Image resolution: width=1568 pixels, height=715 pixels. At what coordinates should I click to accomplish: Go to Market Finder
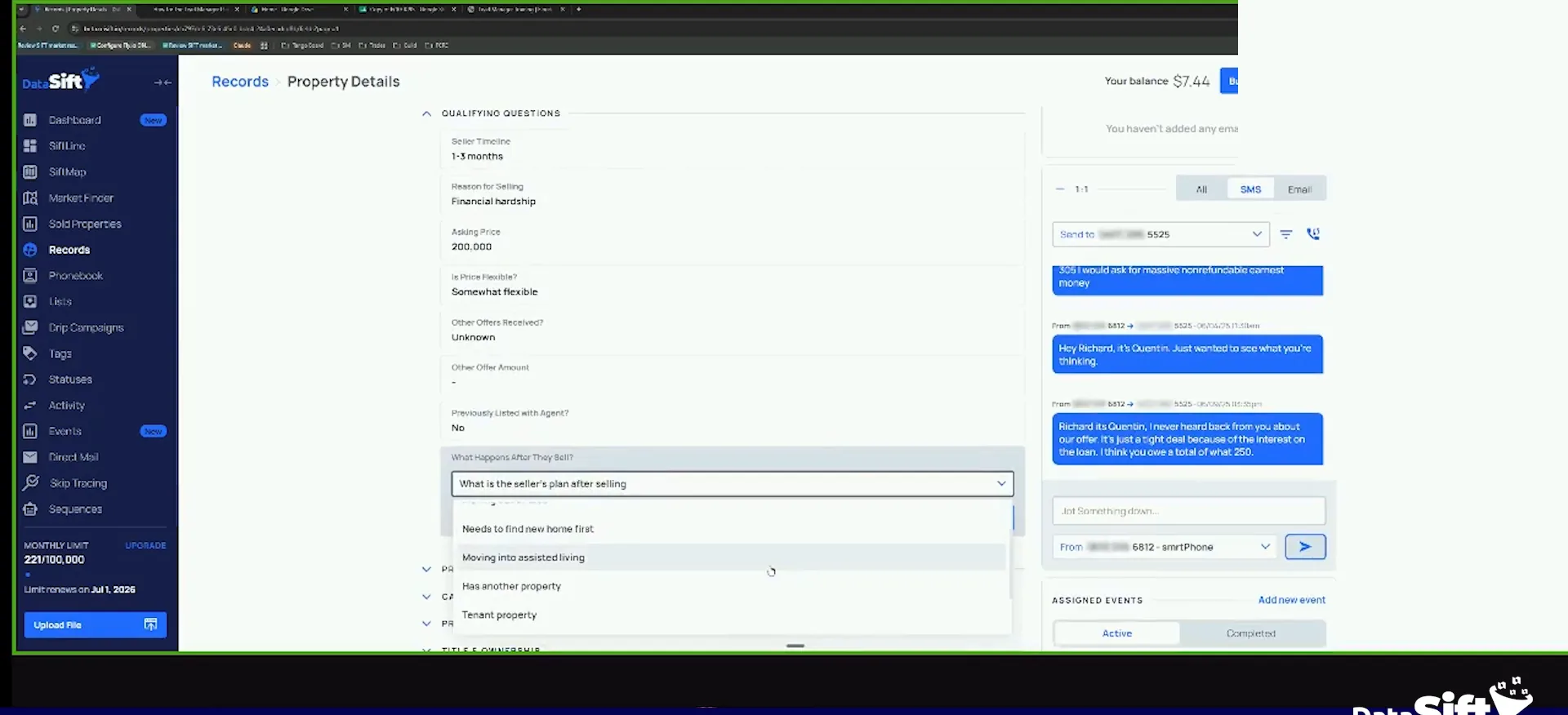(80, 198)
